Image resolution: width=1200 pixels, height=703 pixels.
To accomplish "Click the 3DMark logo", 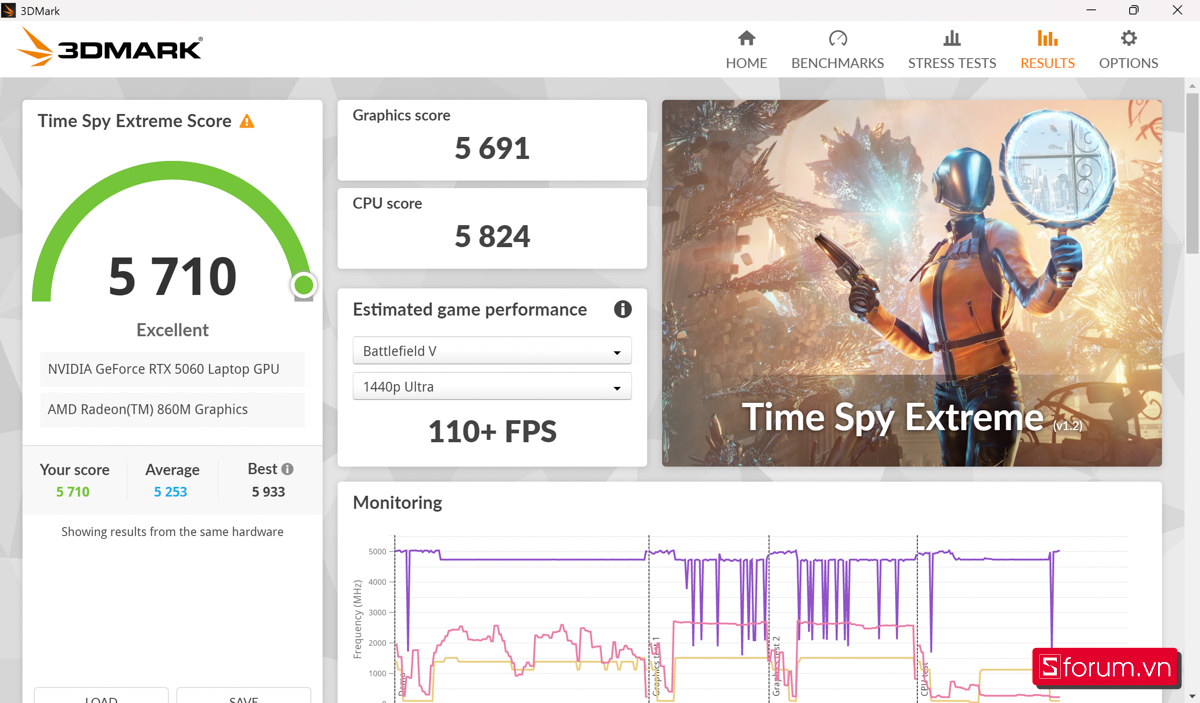I will coord(110,47).
